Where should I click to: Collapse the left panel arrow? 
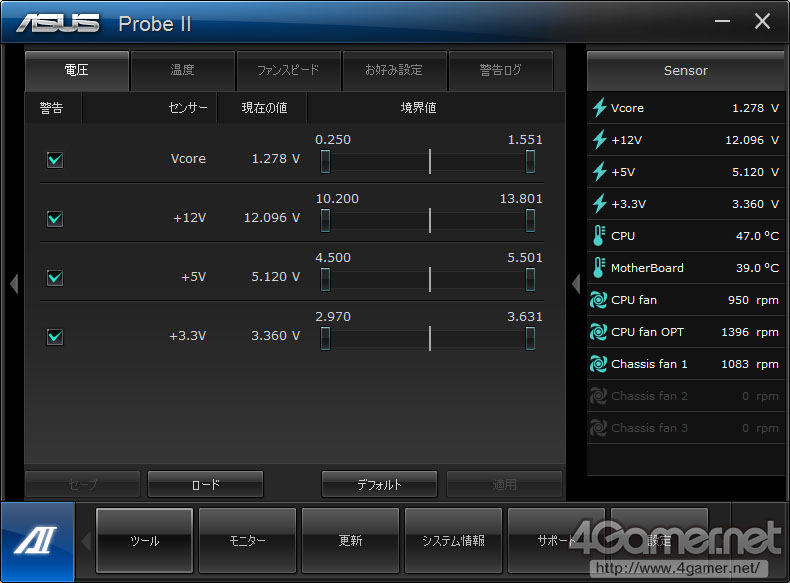[14, 284]
